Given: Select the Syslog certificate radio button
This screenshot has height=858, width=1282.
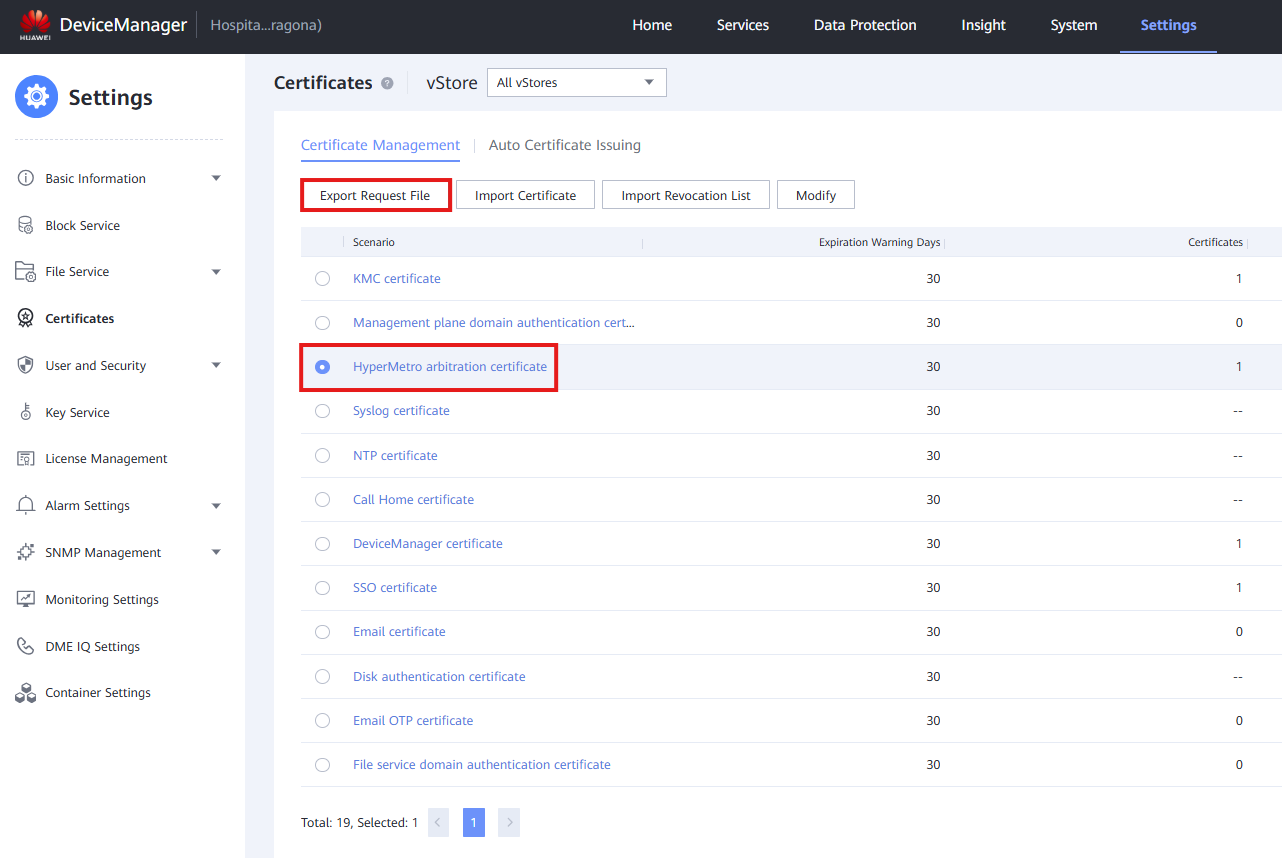Looking at the screenshot, I should pyautogui.click(x=322, y=411).
